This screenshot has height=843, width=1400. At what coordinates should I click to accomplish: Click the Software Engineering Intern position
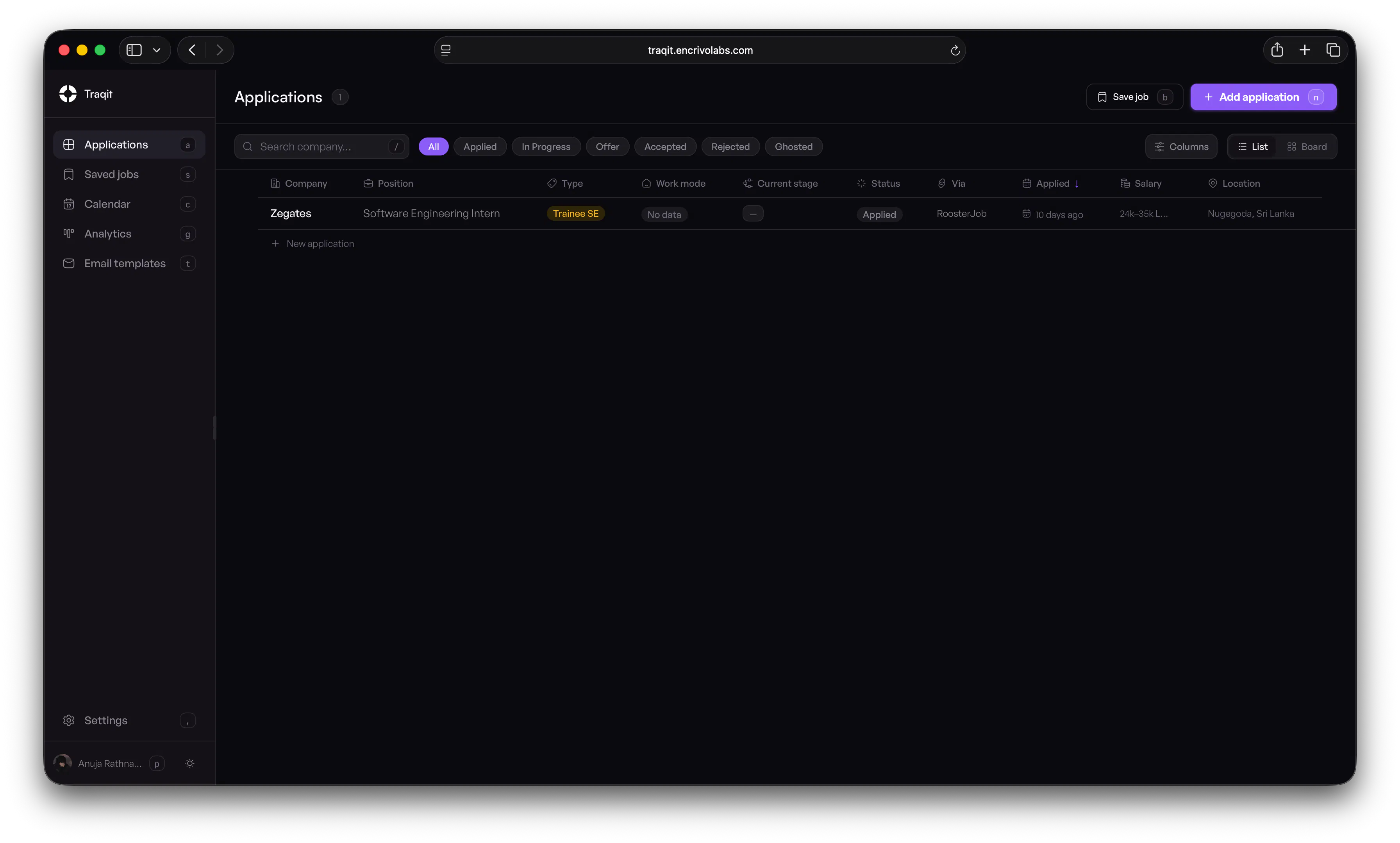pyautogui.click(x=432, y=214)
